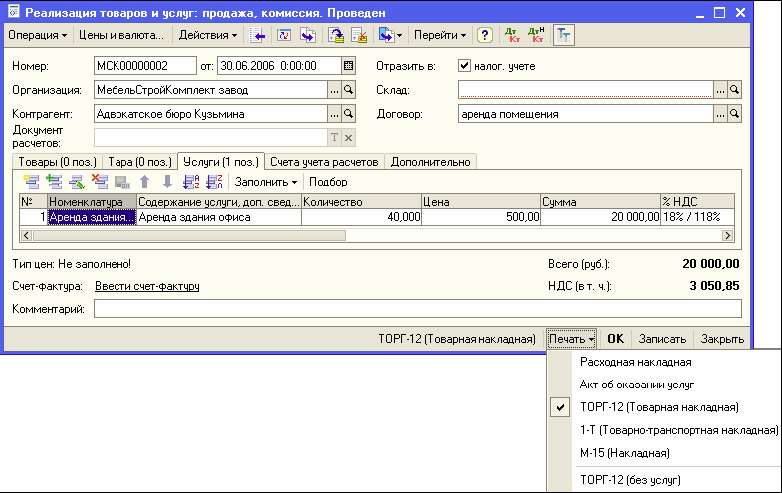782x493 pixels.
Task: Click magnifier icon next to Склад field
Action: (x=734, y=90)
